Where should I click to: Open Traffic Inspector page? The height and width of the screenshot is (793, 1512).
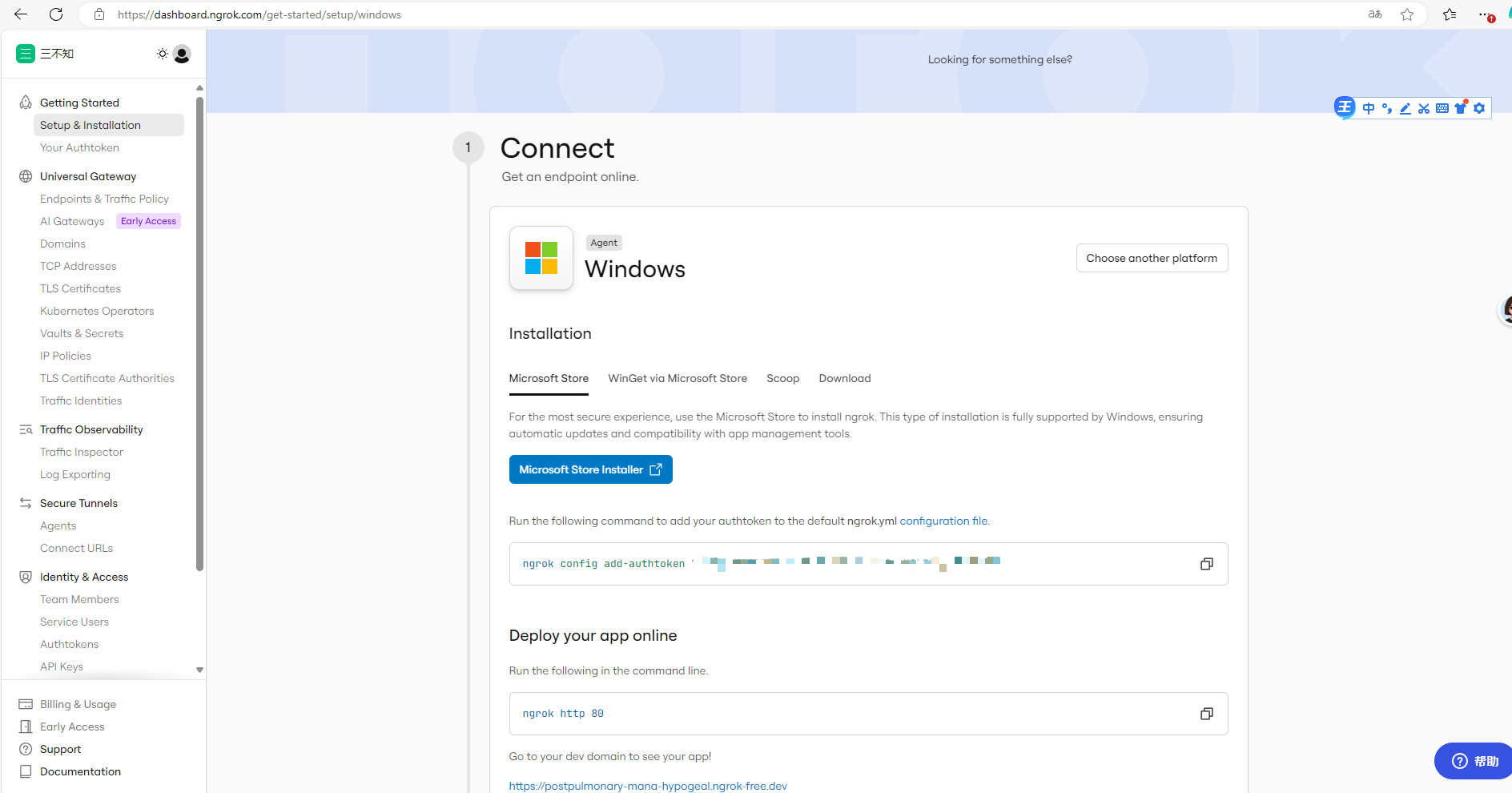[x=82, y=452]
